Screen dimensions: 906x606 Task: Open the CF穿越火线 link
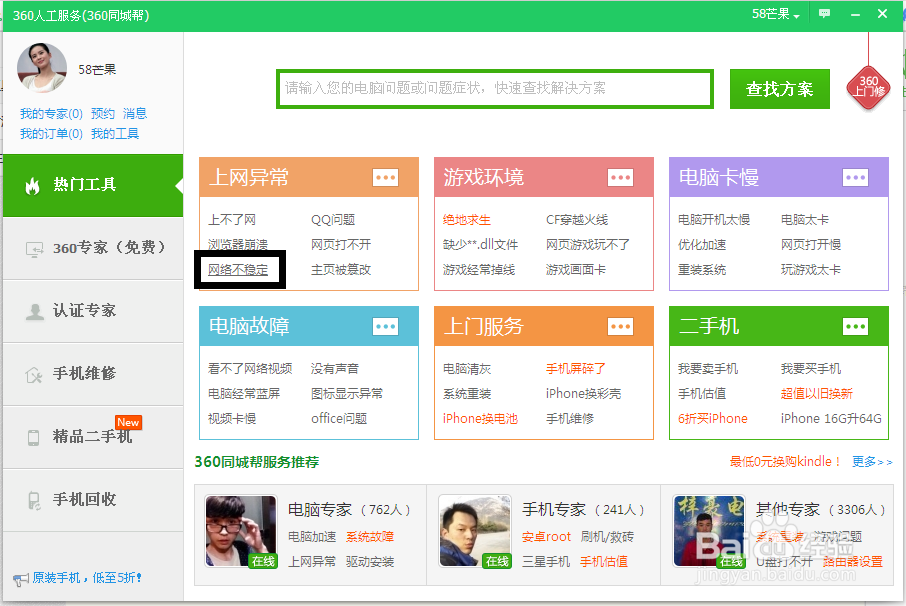577,220
